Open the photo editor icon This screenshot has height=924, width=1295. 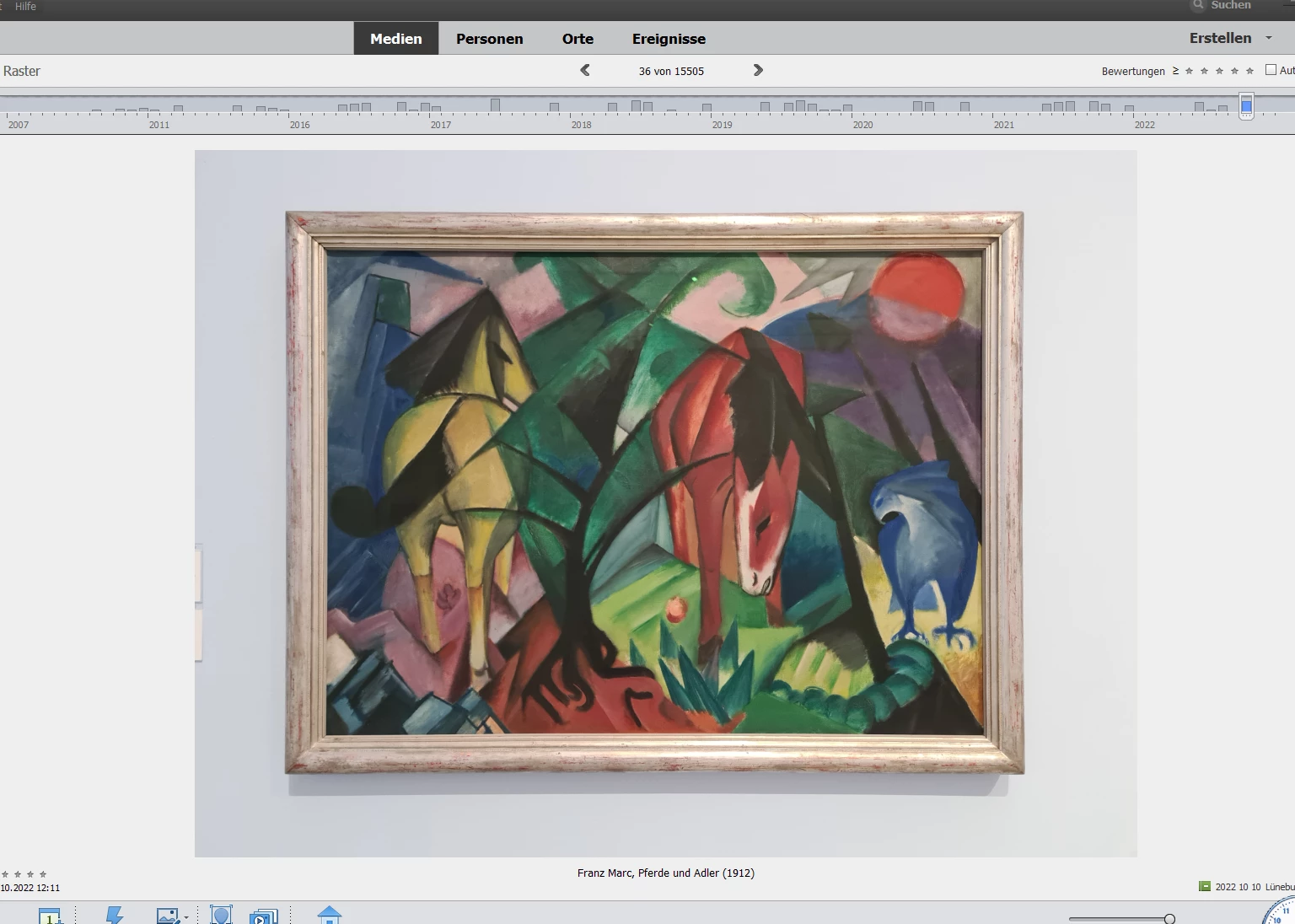(168, 916)
